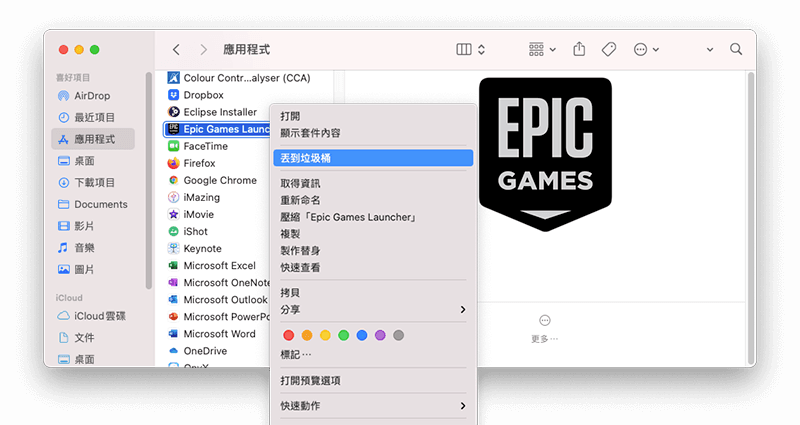Select the OneDrive app

(197, 351)
